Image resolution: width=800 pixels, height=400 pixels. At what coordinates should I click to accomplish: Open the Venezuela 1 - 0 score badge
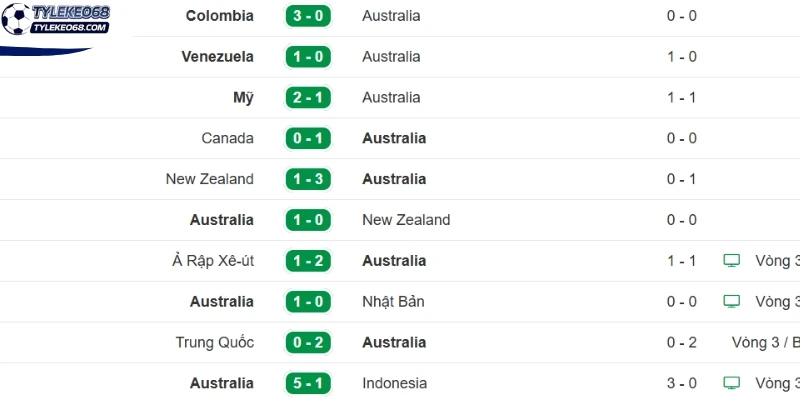point(308,57)
